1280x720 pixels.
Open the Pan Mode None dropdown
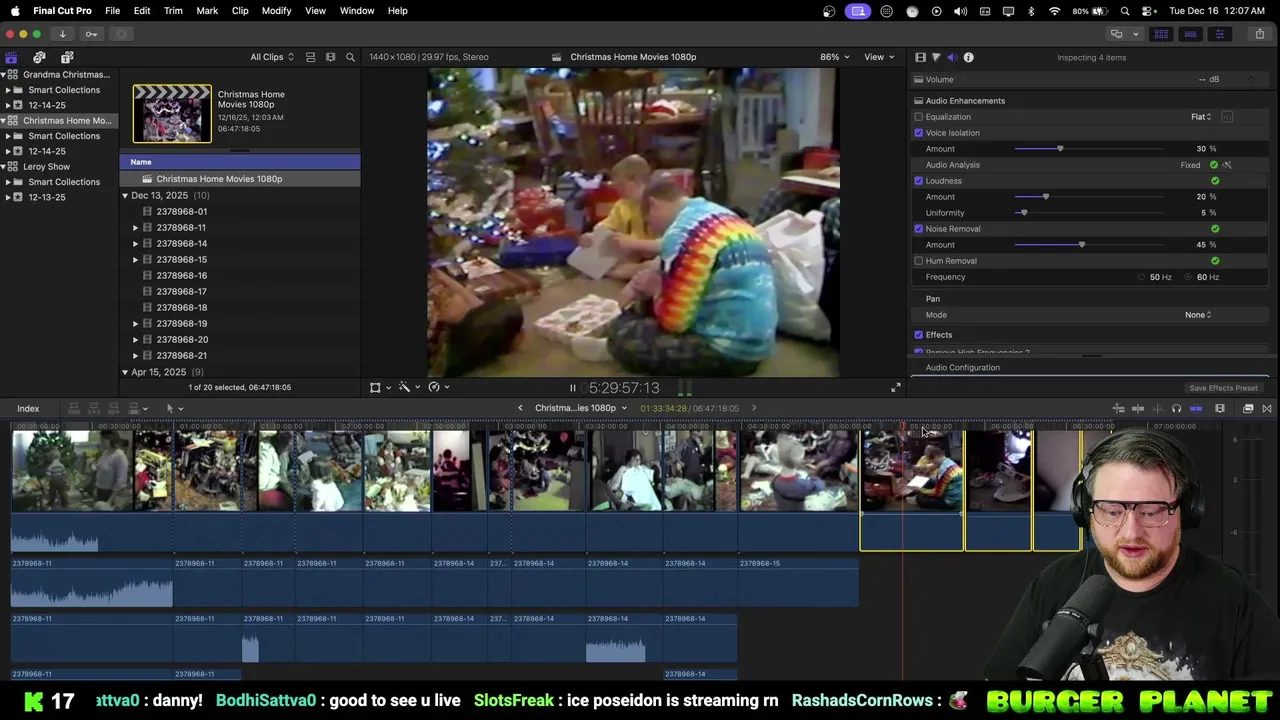click(1198, 315)
